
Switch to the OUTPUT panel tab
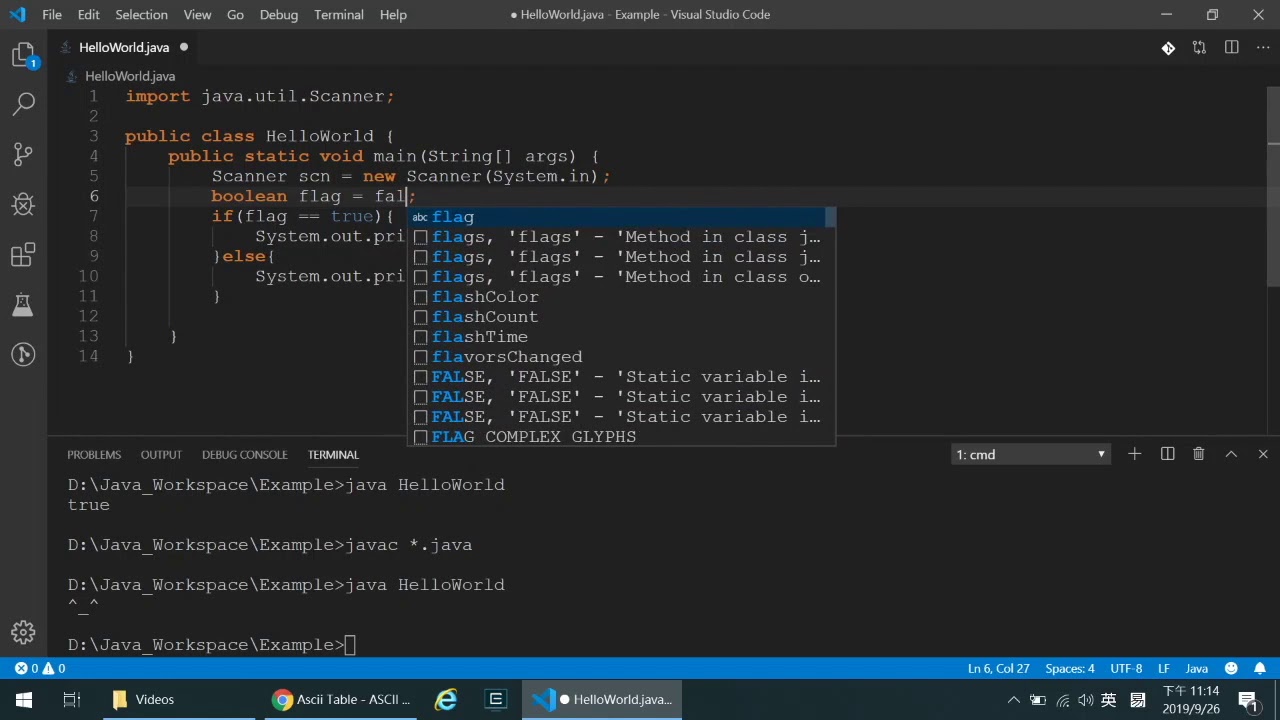click(x=161, y=455)
